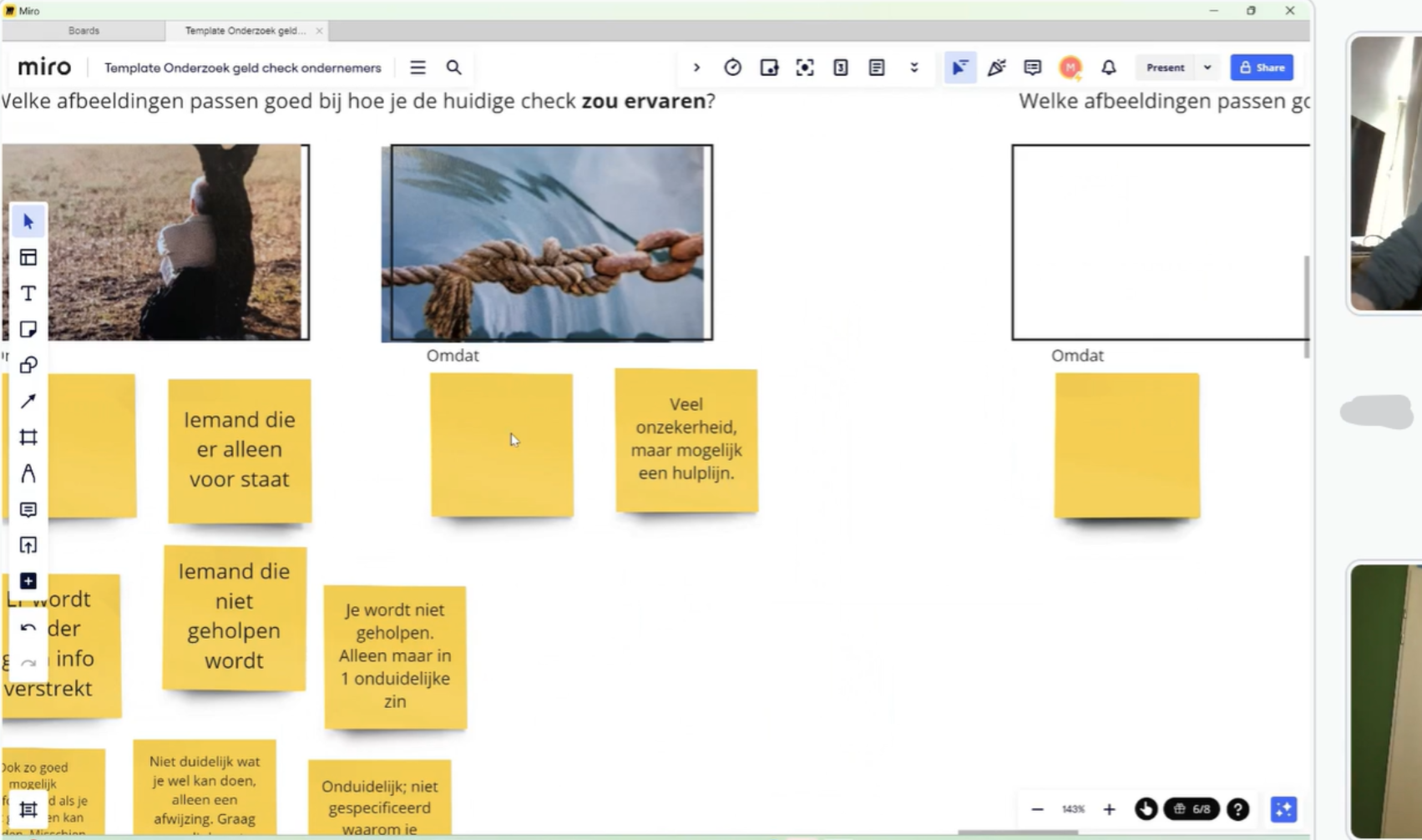Open the Reactions confetti icon
Screen dimensions: 1422x840
pos(997,68)
